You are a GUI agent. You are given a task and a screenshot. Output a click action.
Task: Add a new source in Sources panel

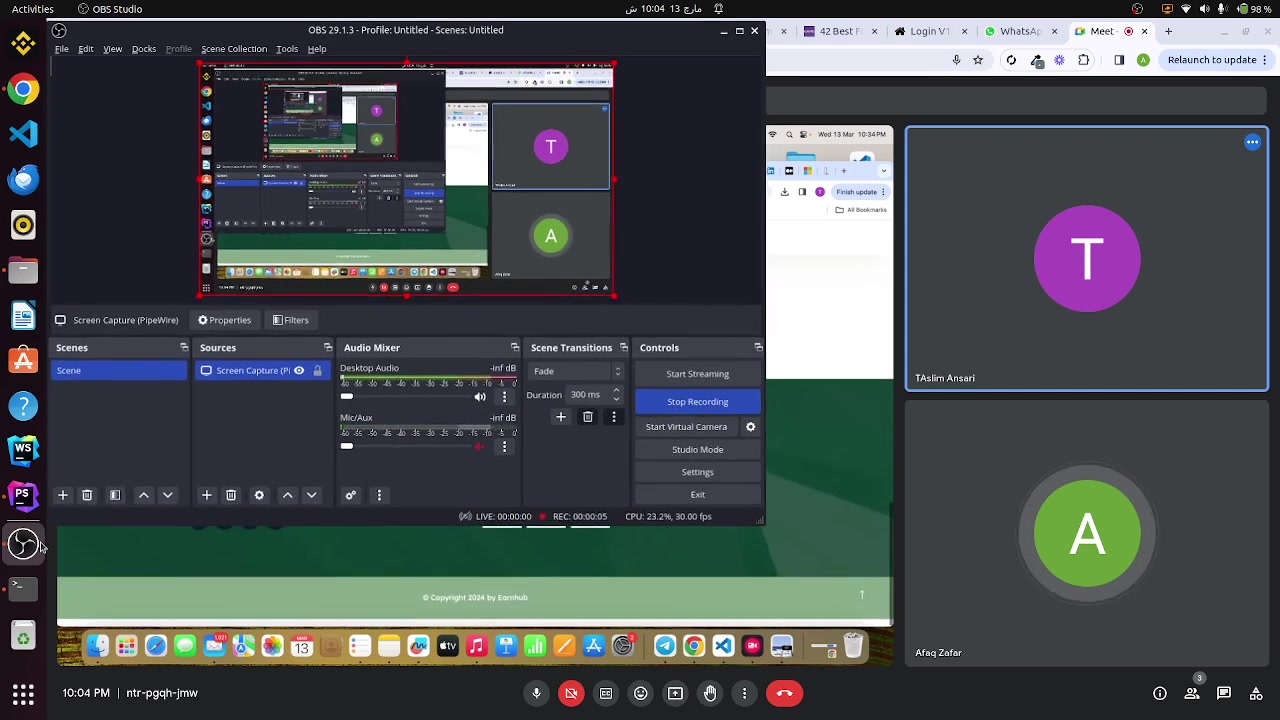pyautogui.click(x=207, y=495)
